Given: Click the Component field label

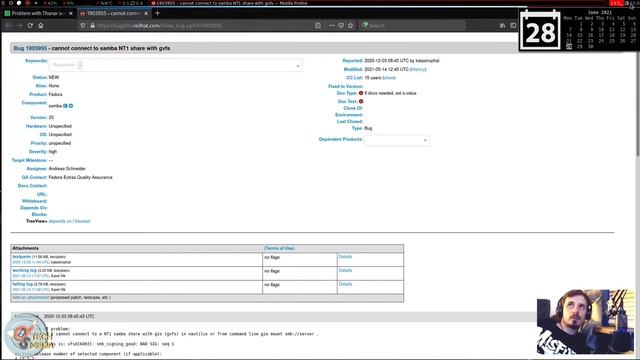Looking at the screenshot, I should tap(35, 103).
